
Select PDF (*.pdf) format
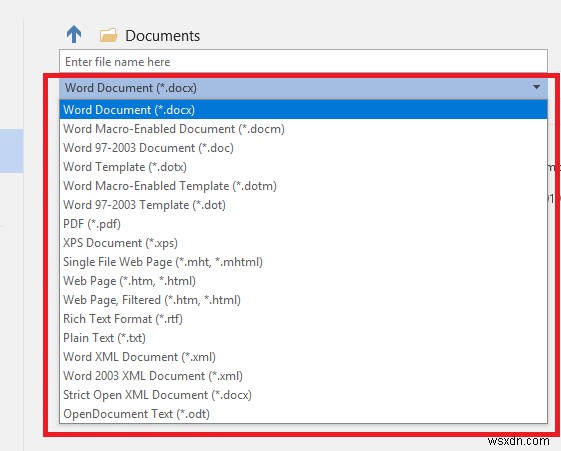click(x=303, y=224)
